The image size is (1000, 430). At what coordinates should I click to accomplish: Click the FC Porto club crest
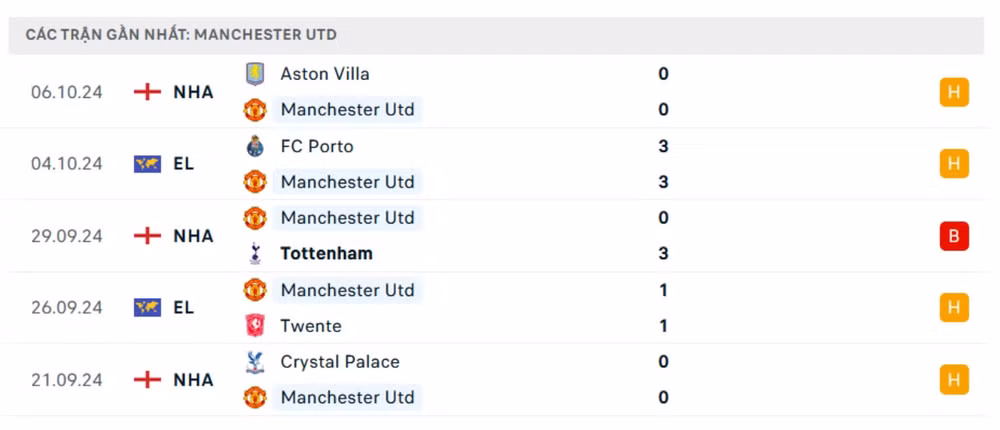254,146
